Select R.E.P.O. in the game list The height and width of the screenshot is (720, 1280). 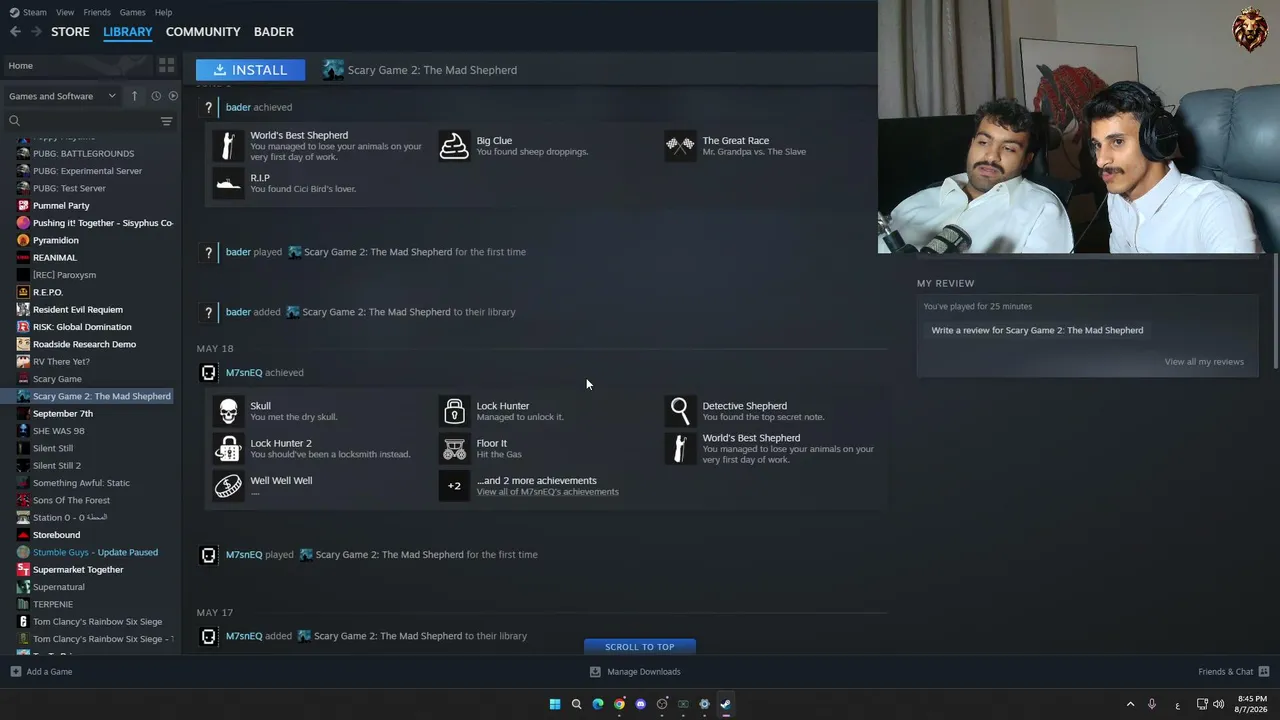[48, 292]
